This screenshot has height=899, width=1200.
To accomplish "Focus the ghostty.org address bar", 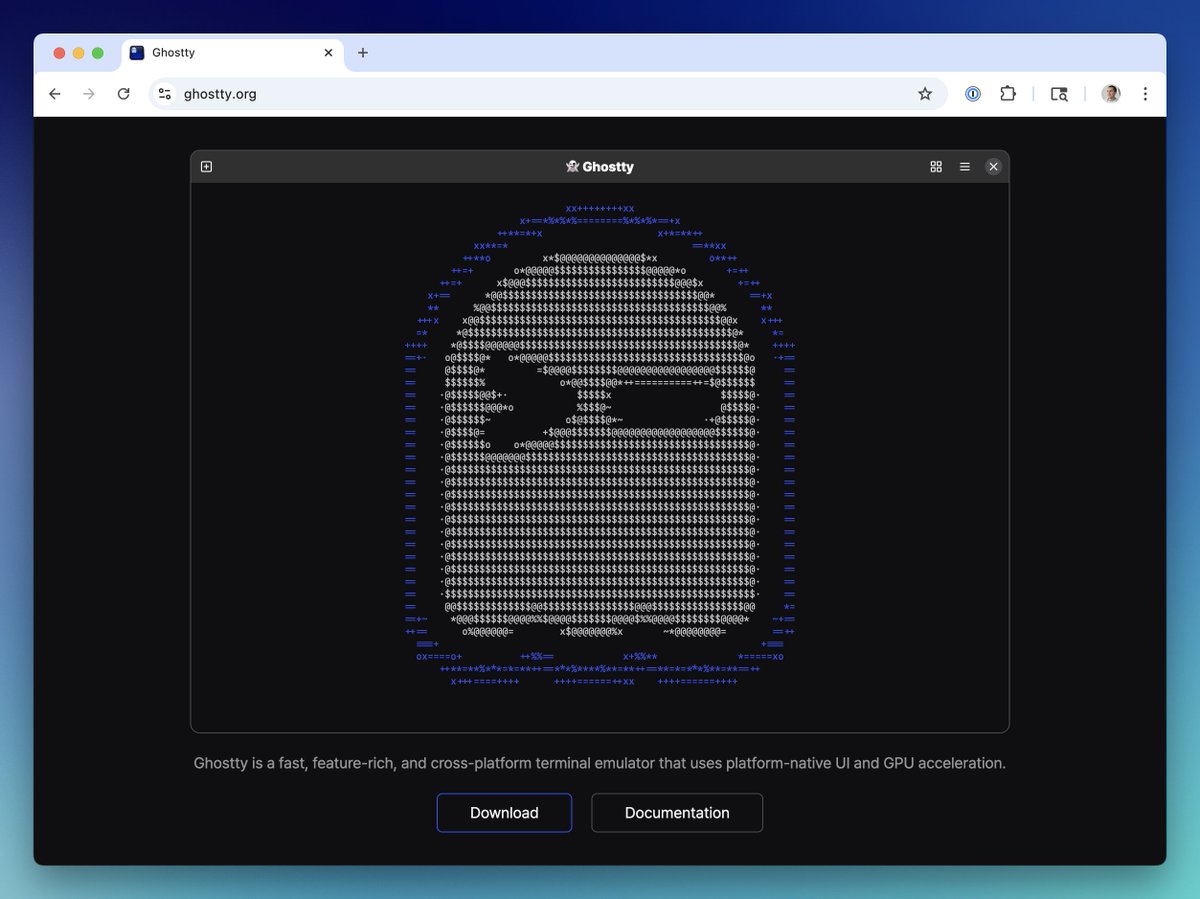I will pos(548,94).
